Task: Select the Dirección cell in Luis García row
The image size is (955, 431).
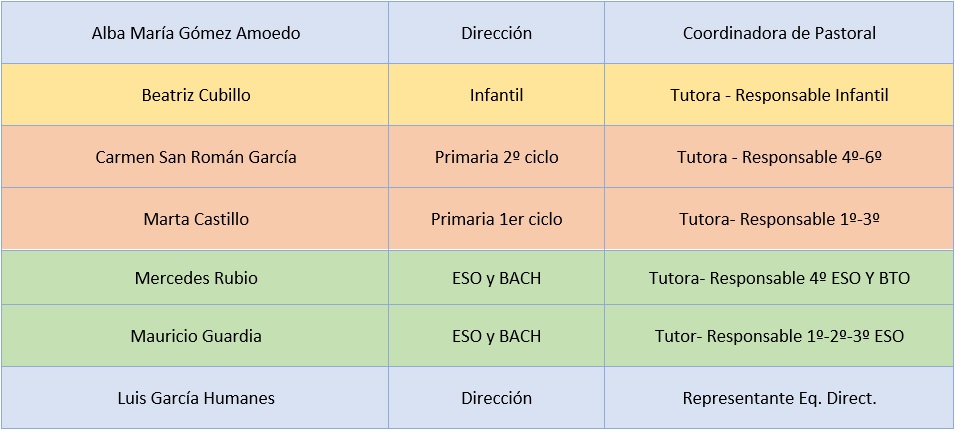Action: coord(496,398)
